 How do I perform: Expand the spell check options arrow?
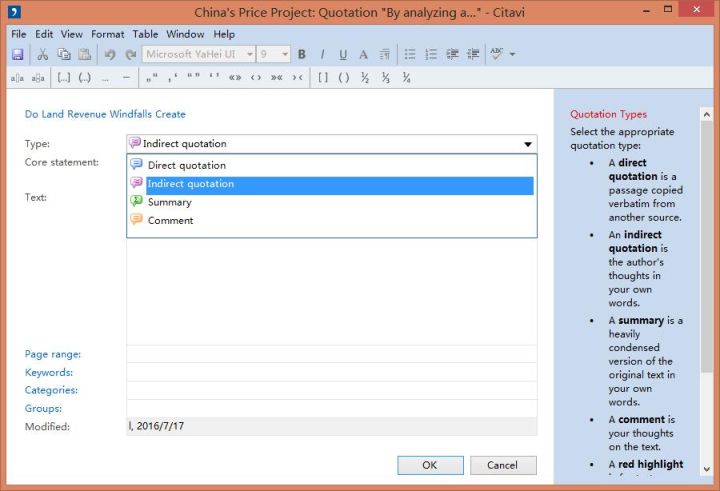point(512,54)
